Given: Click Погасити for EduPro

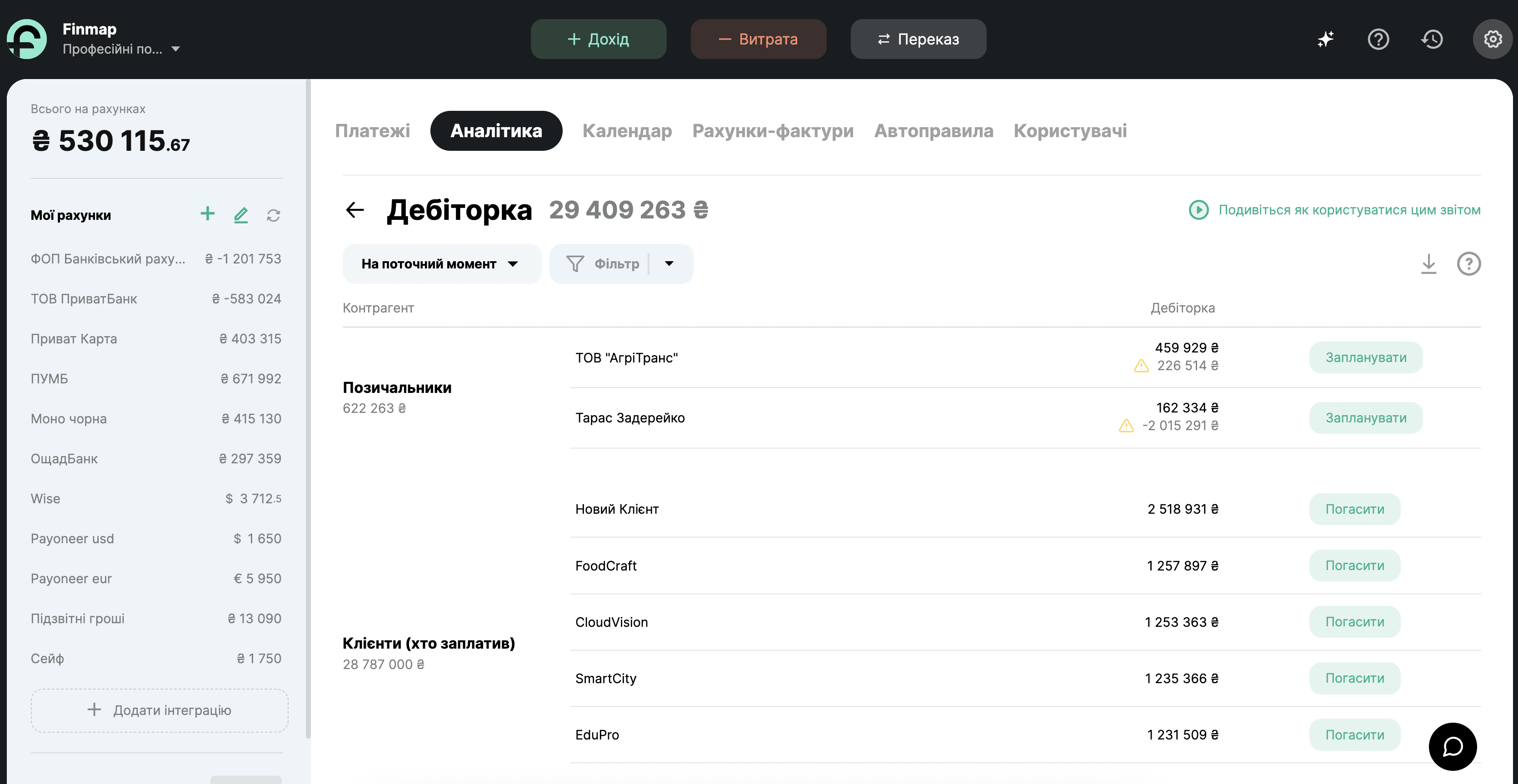Looking at the screenshot, I should [1355, 735].
